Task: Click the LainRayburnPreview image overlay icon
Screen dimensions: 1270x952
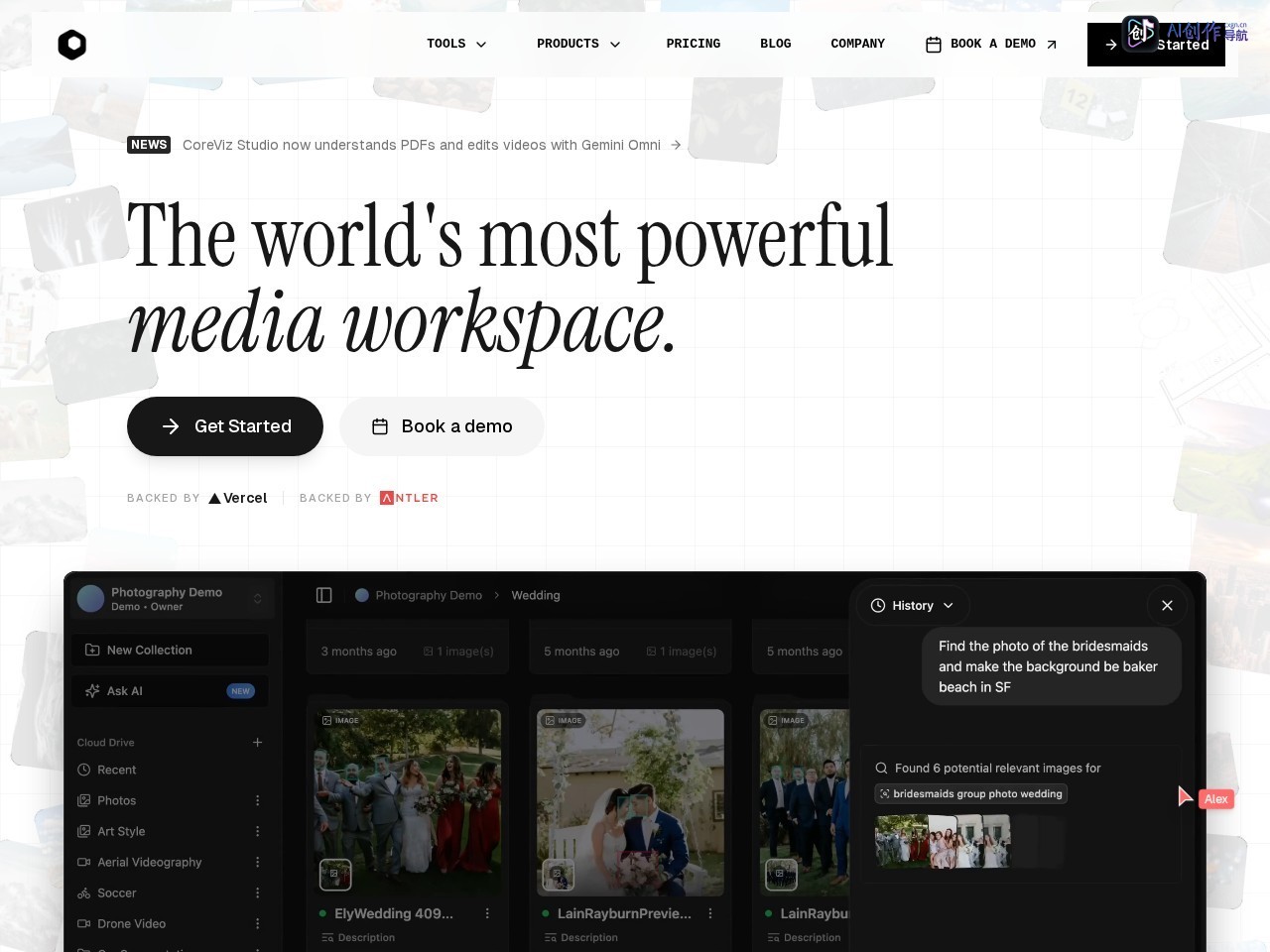Action: 558,875
